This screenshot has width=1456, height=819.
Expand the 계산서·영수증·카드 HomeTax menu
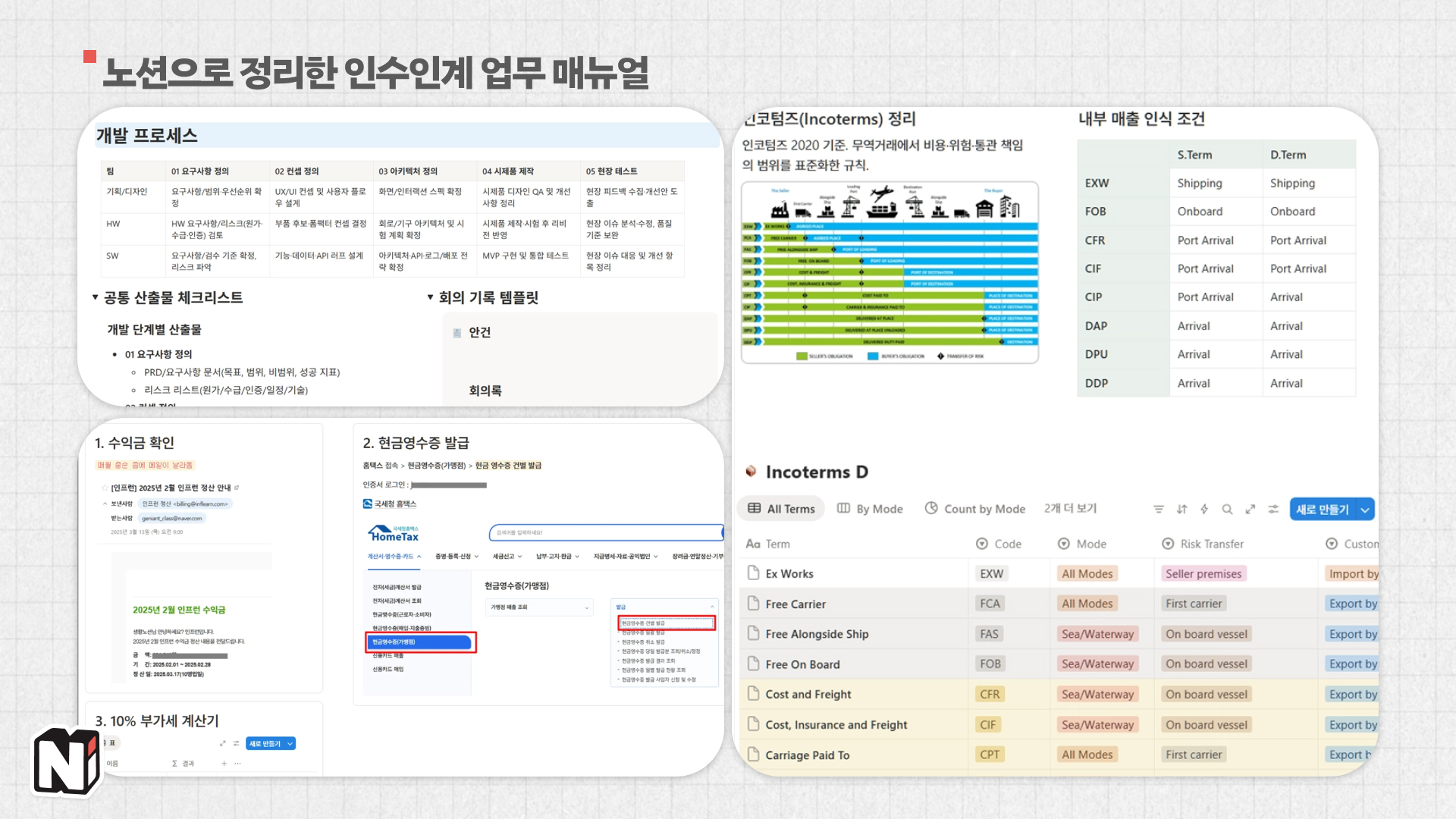[394, 557]
